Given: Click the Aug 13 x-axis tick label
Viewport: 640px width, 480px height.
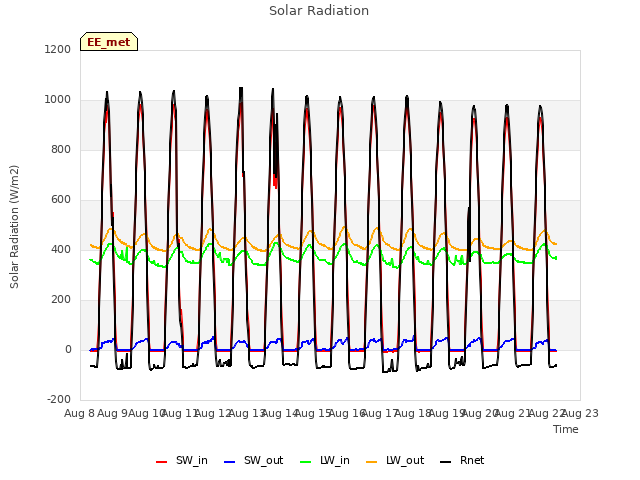Looking at the screenshot, I should coord(247,414).
